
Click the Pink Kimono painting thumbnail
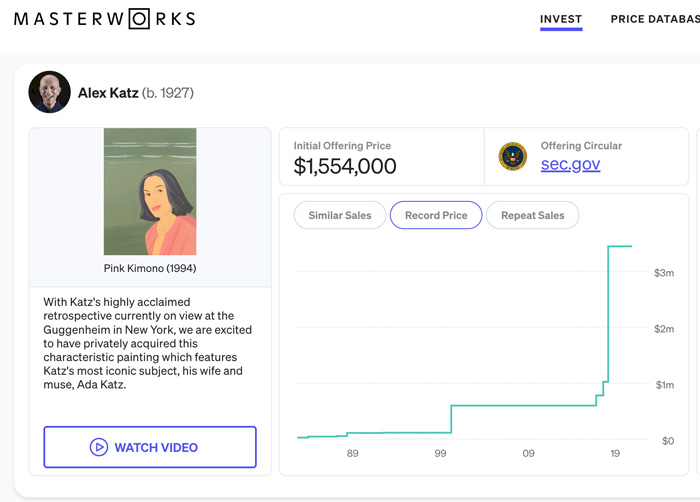pyautogui.click(x=150, y=192)
